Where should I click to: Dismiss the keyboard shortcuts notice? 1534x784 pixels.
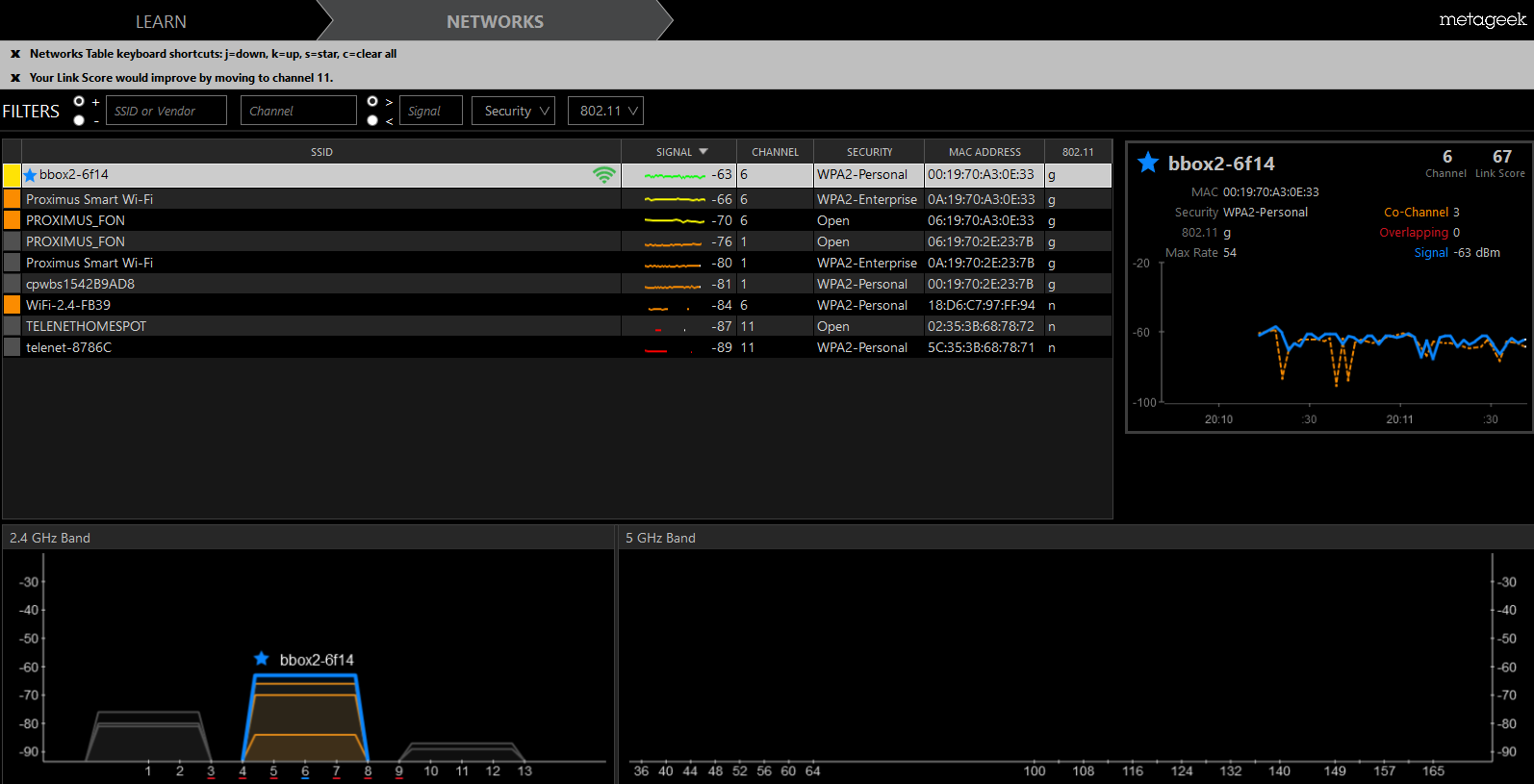pos(15,54)
